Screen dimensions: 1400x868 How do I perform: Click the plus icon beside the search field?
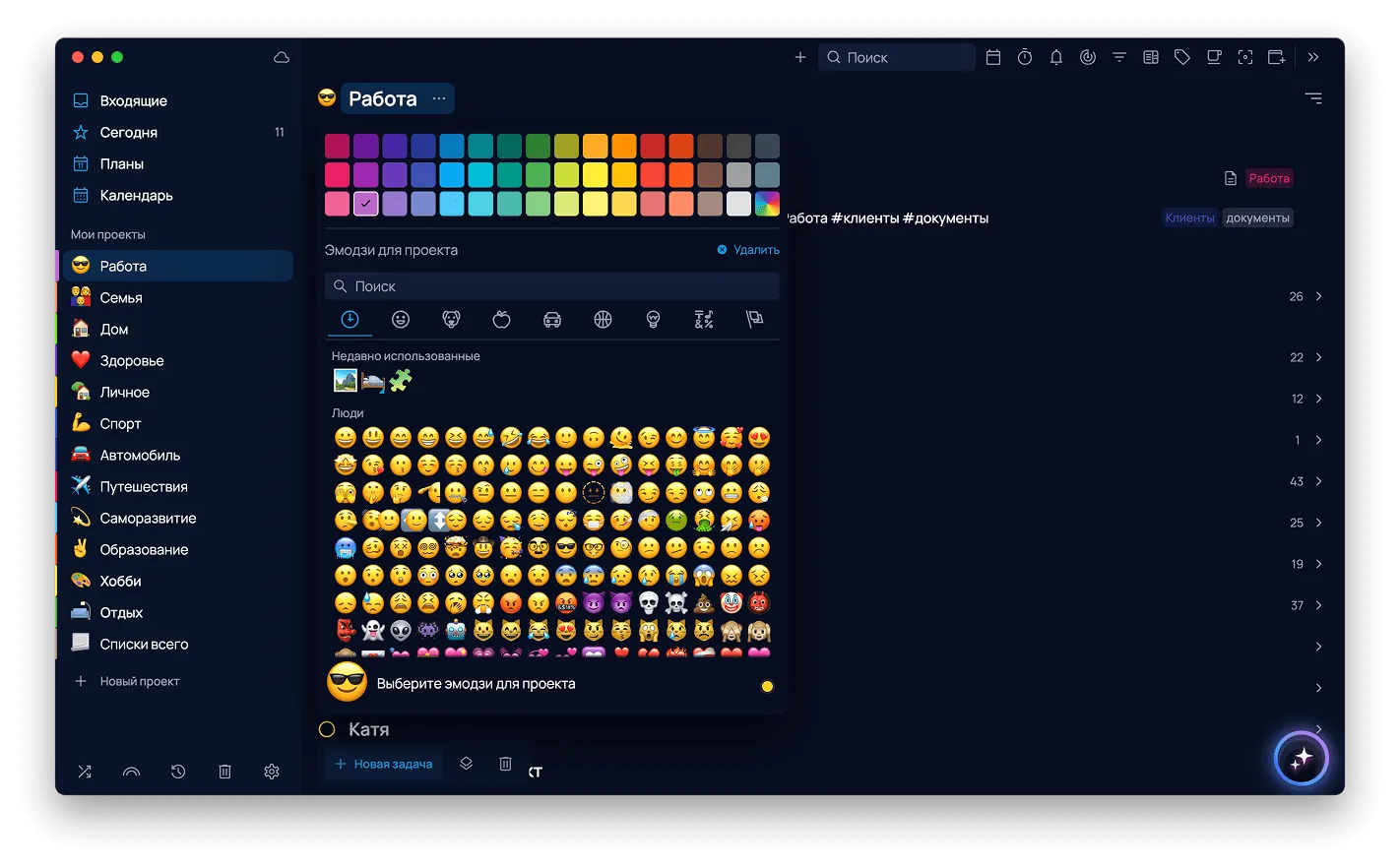pyautogui.click(x=800, y=57)
